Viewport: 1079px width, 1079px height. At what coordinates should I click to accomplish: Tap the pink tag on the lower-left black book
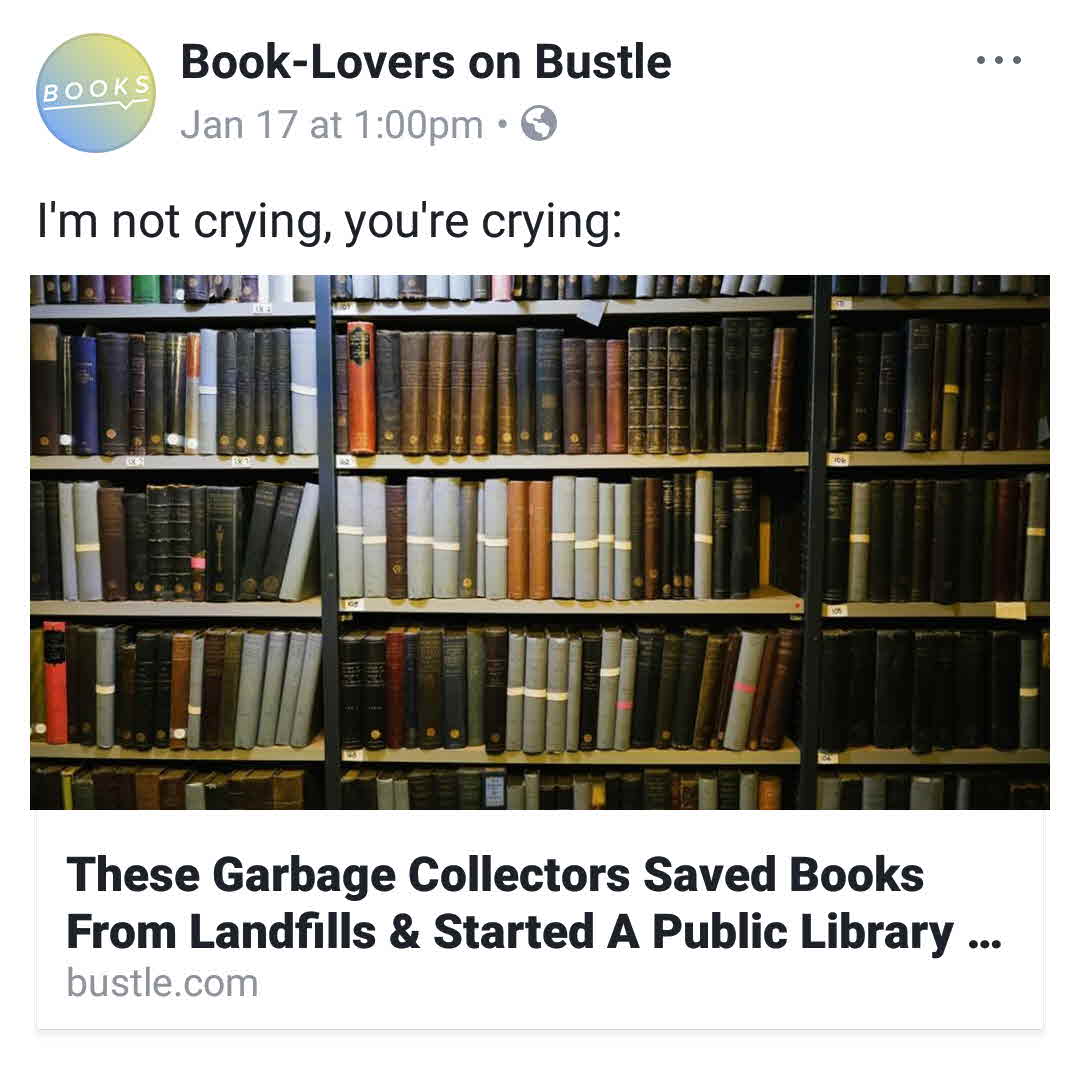(197, 563)
